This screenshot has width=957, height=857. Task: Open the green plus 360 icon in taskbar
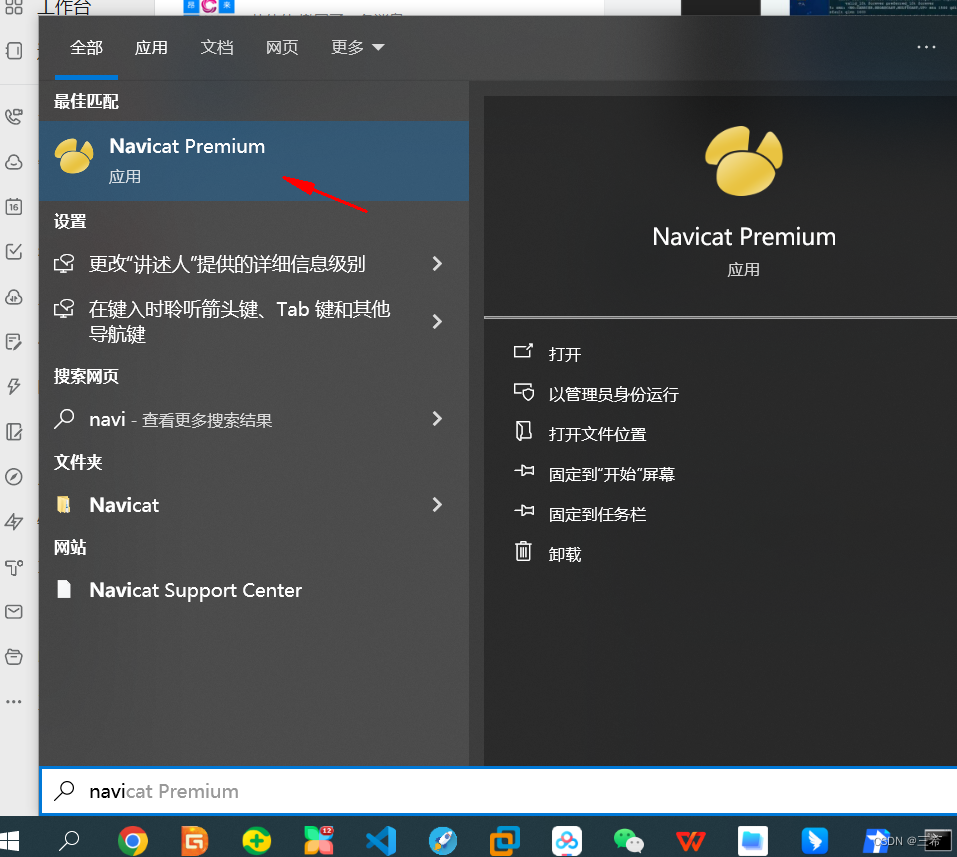[x=256, y=841]
